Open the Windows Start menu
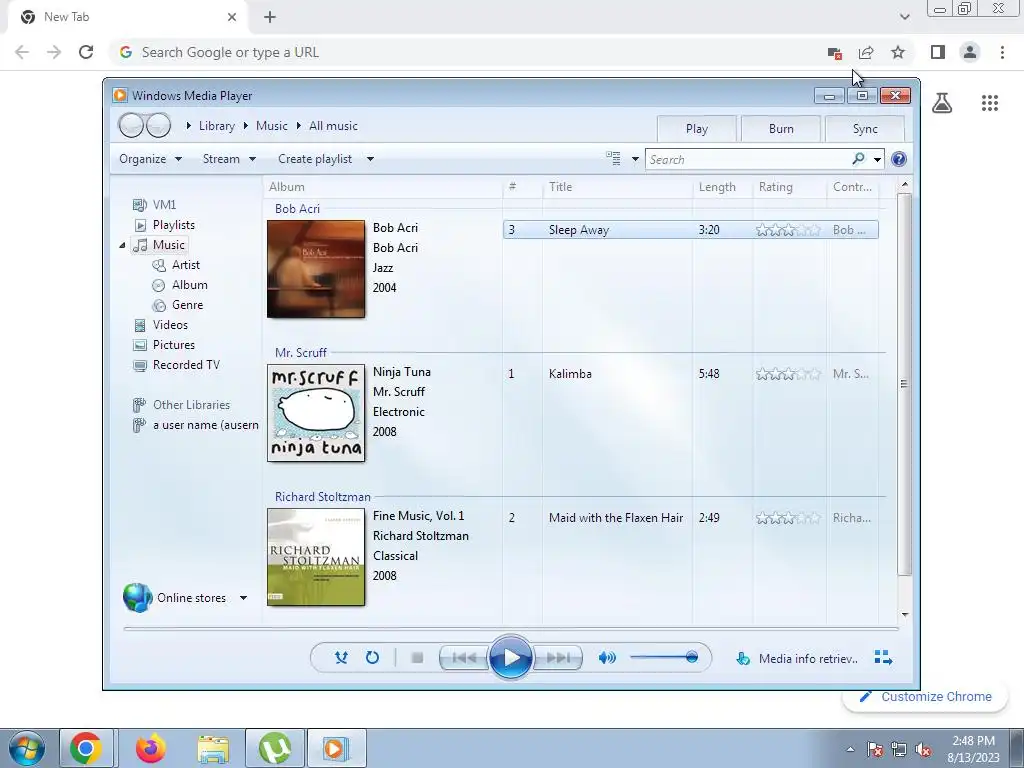The height and width of the screenshot is (768, 1024). point(27,748)
